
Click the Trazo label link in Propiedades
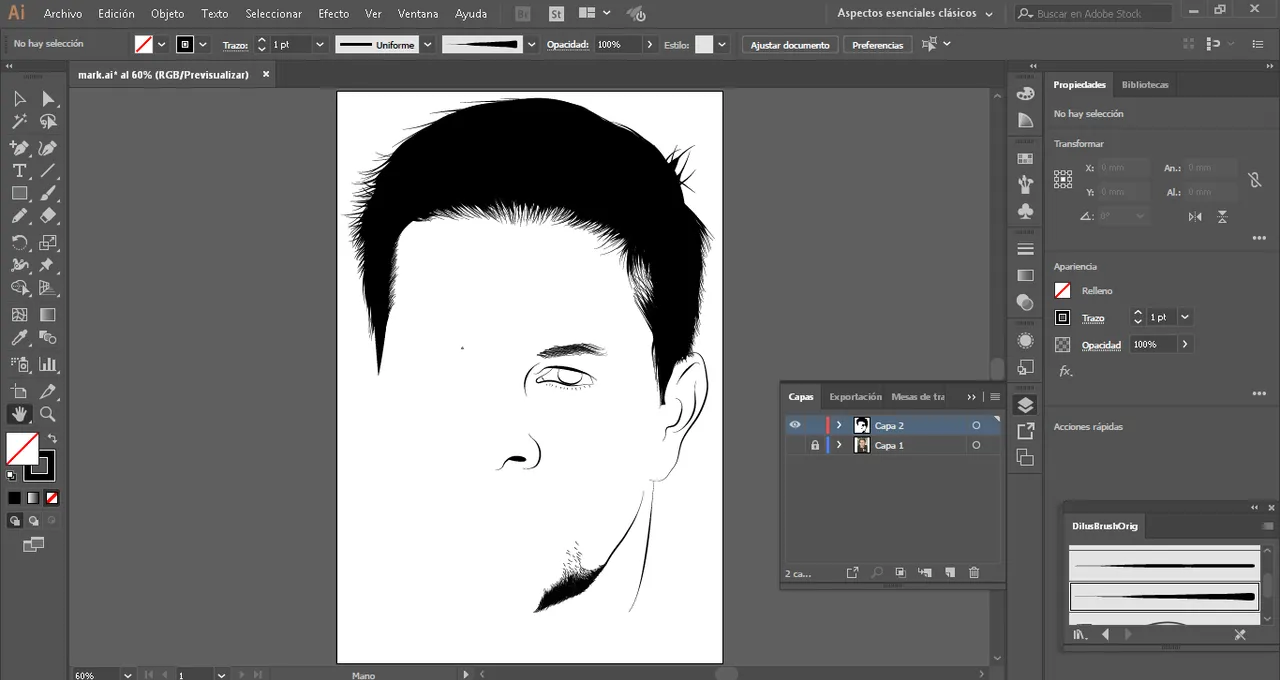click(1093, 318)
